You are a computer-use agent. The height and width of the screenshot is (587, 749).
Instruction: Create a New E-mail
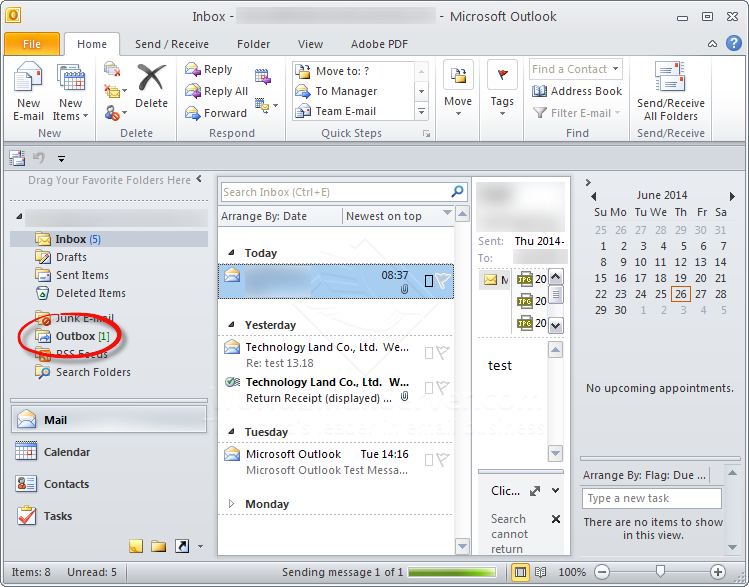pyautogui.click(x=29, y=91)
